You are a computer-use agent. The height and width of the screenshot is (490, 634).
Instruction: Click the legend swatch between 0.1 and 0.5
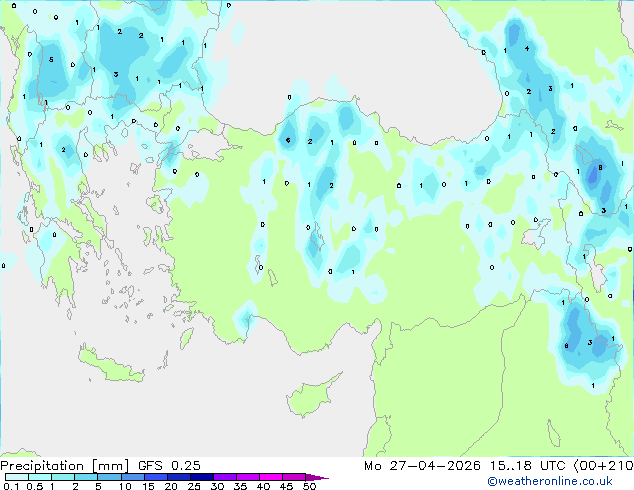coord(17,477)
